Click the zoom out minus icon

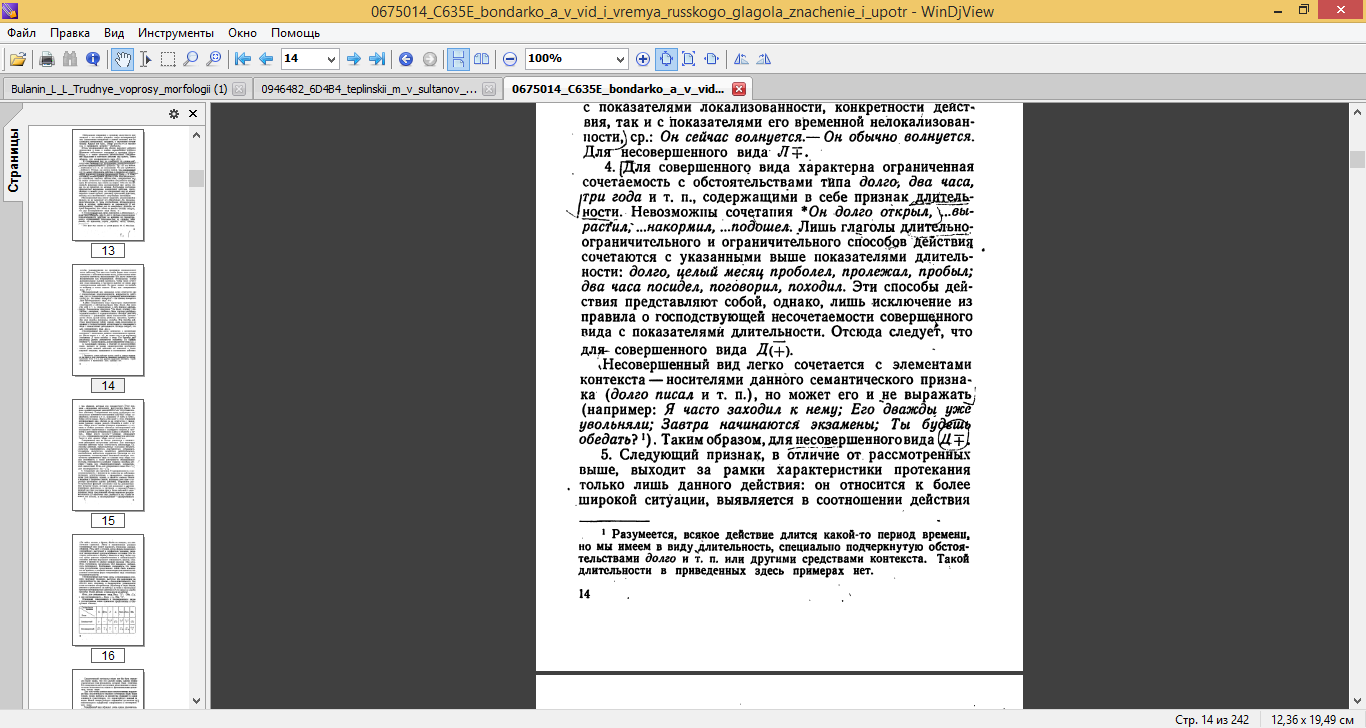pyautogui.click(x=510, y=59)
